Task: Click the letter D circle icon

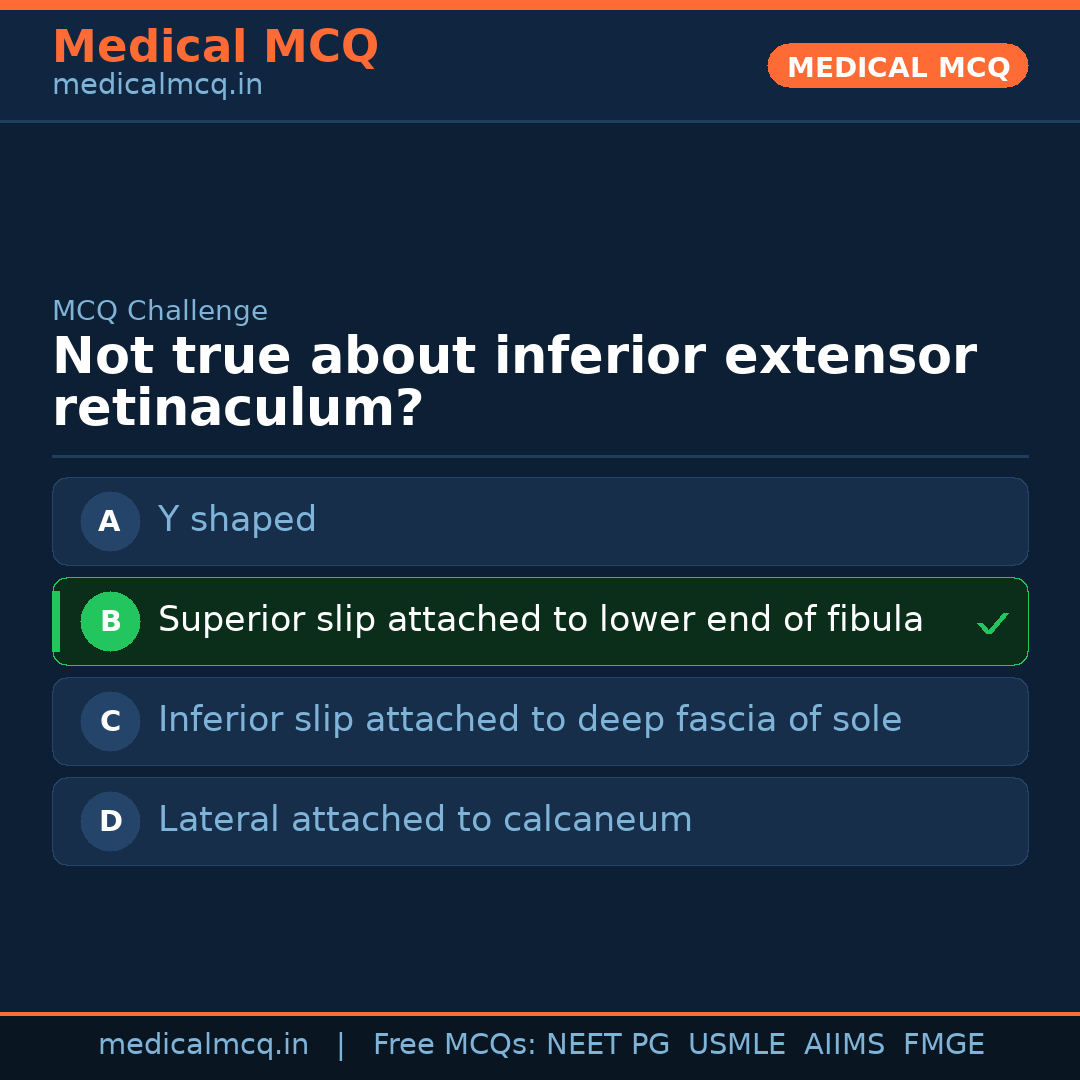Action: click(x=110, y=821)
